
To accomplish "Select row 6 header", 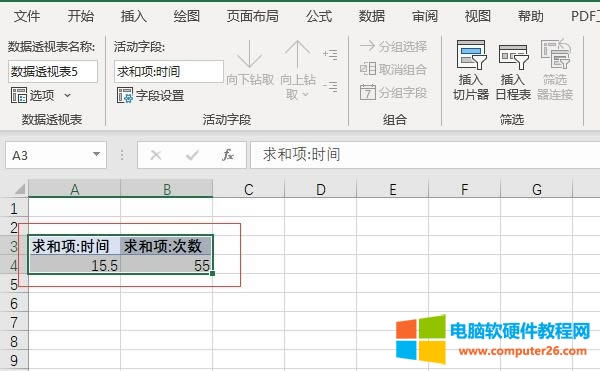I will pyautogui.click(x=14, y=303).
